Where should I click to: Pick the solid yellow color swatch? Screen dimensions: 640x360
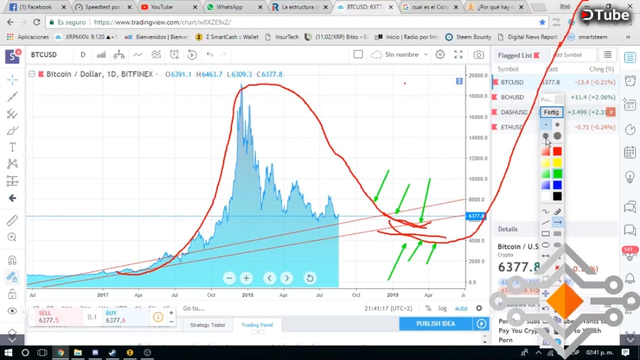click(x=557, y=163)
